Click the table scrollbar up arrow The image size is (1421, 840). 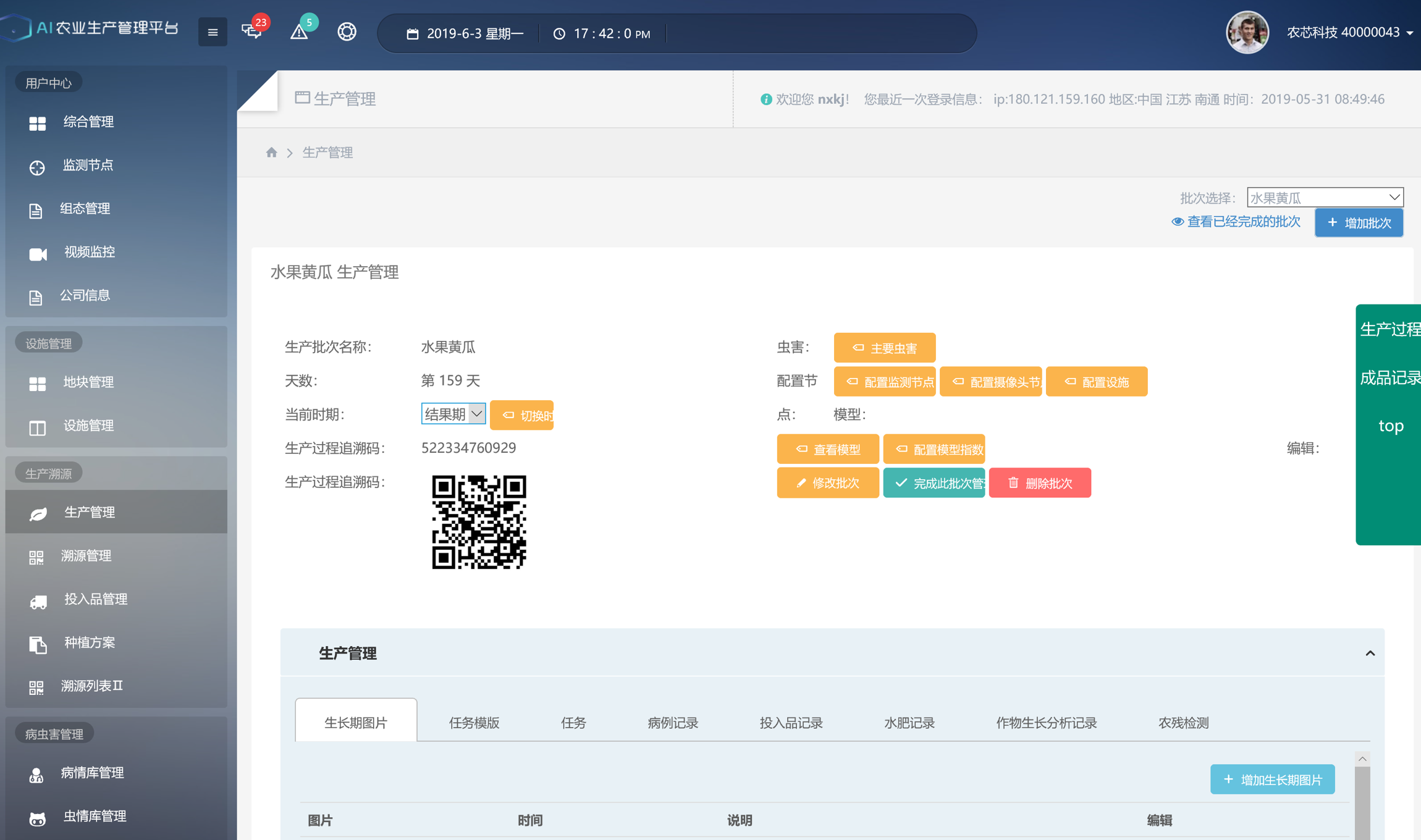tap(1362, 759)
